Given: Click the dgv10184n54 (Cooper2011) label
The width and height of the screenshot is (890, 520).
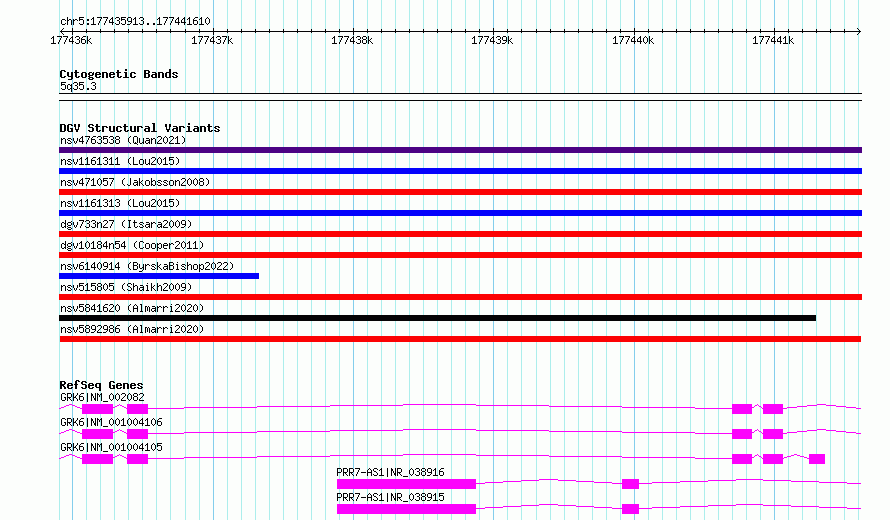Looking at the screenshot, I should (132, 245).
